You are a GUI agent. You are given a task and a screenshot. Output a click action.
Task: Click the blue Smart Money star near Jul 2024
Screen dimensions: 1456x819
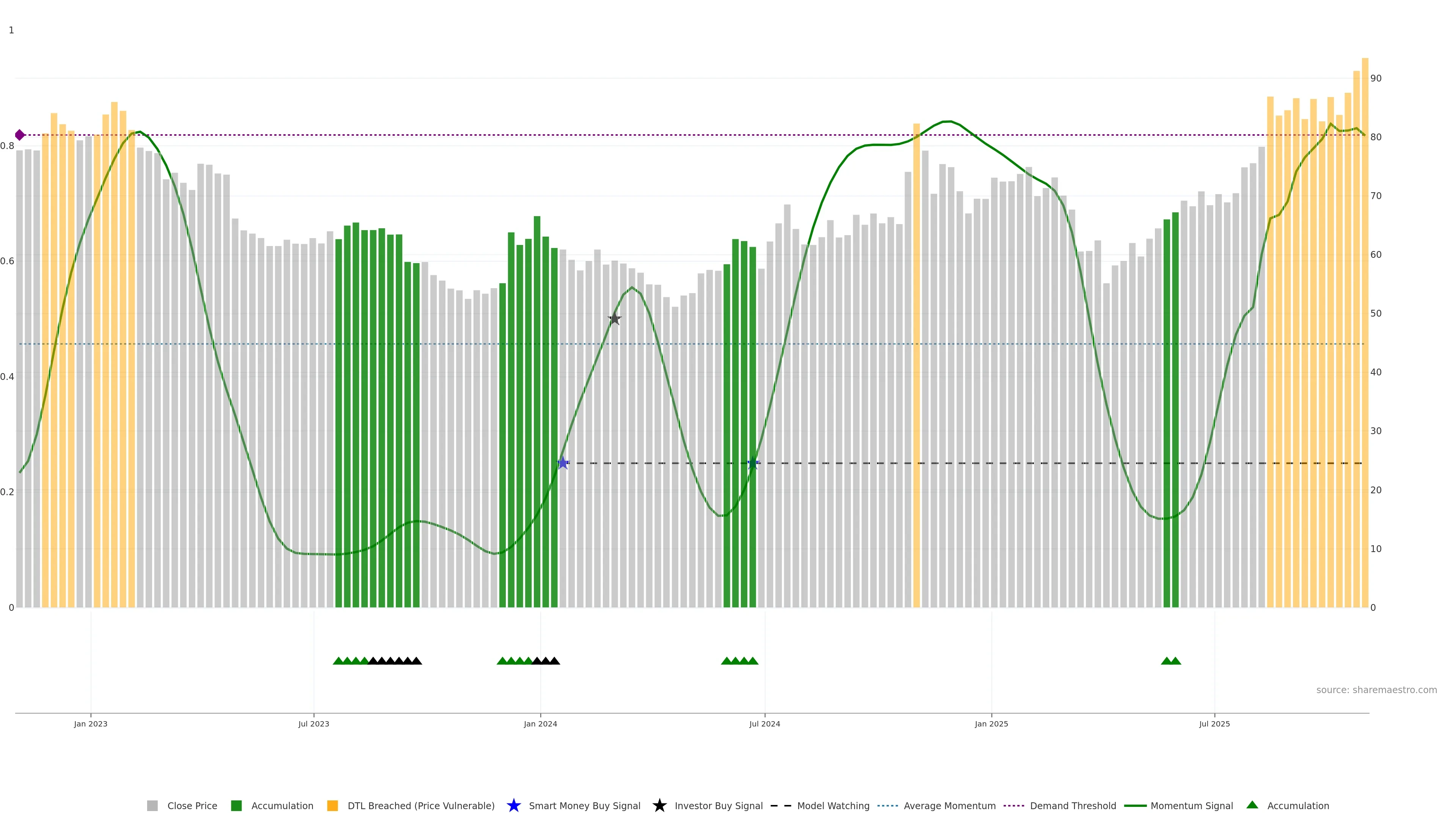coord(752,463)
